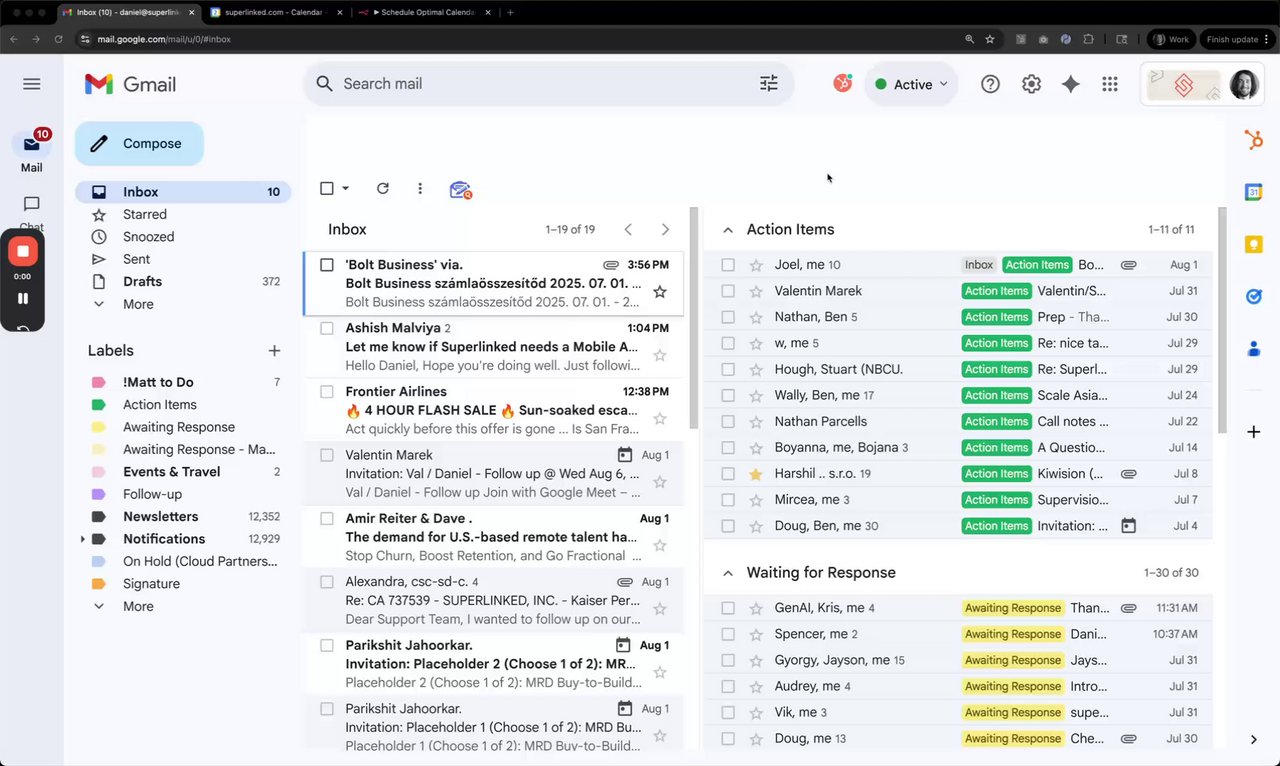Open the Drafts folder
Image resolution: width=1280 pixels, height=766 pixels.
click(x=142, y=282)
